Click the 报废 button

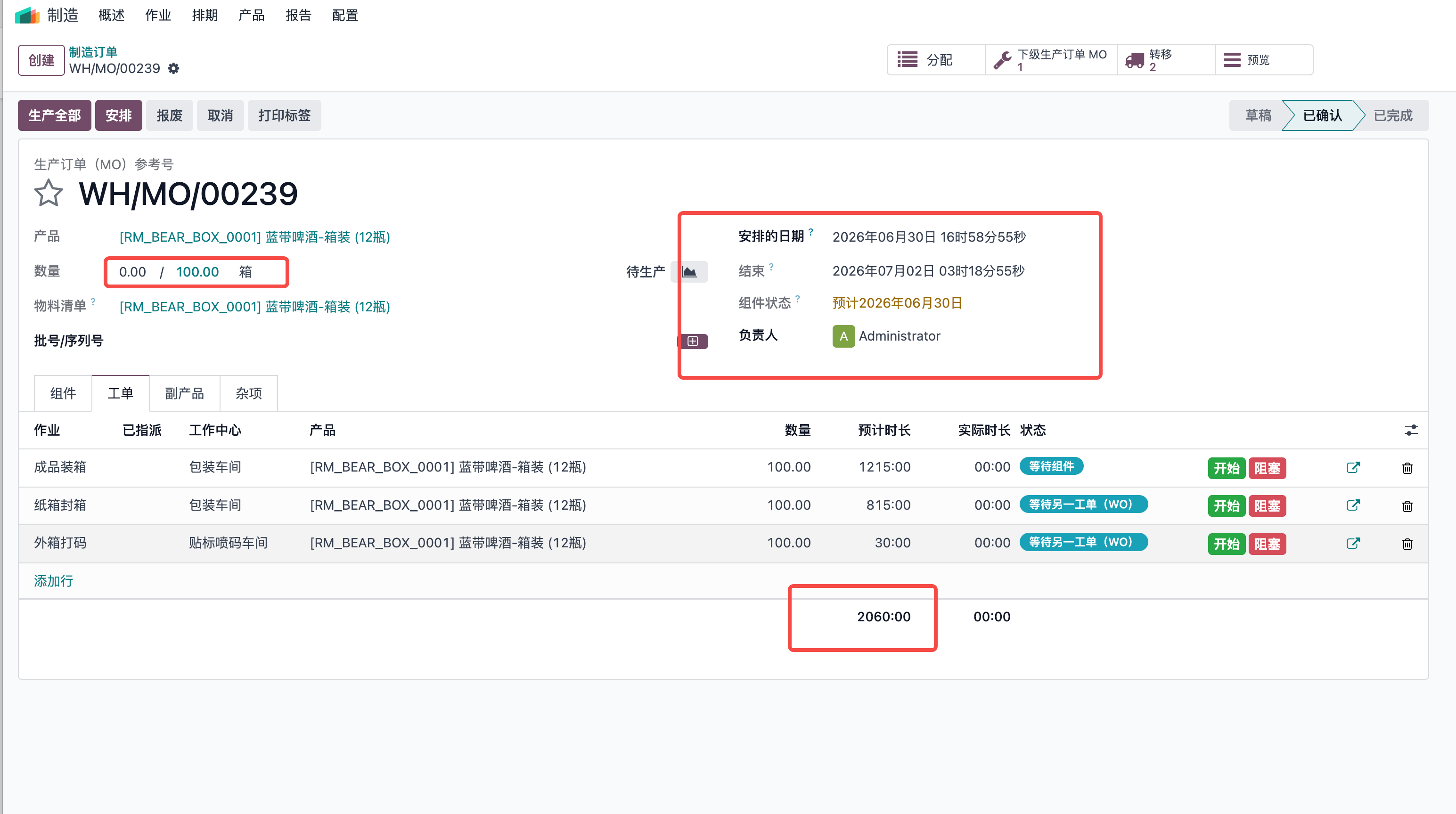[x=170, y=116]
